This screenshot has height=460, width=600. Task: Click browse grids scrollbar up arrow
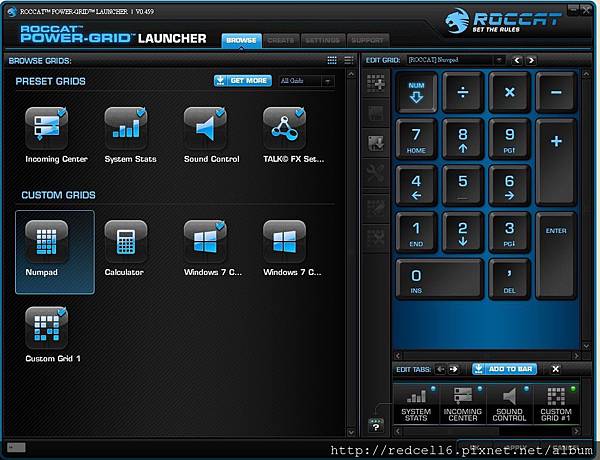pos(351,74)
